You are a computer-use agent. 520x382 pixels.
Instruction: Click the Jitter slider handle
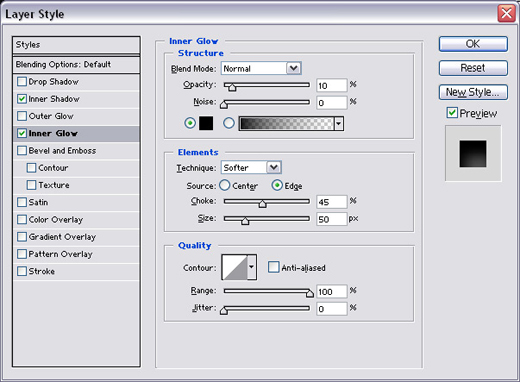[x=224, y=311]
